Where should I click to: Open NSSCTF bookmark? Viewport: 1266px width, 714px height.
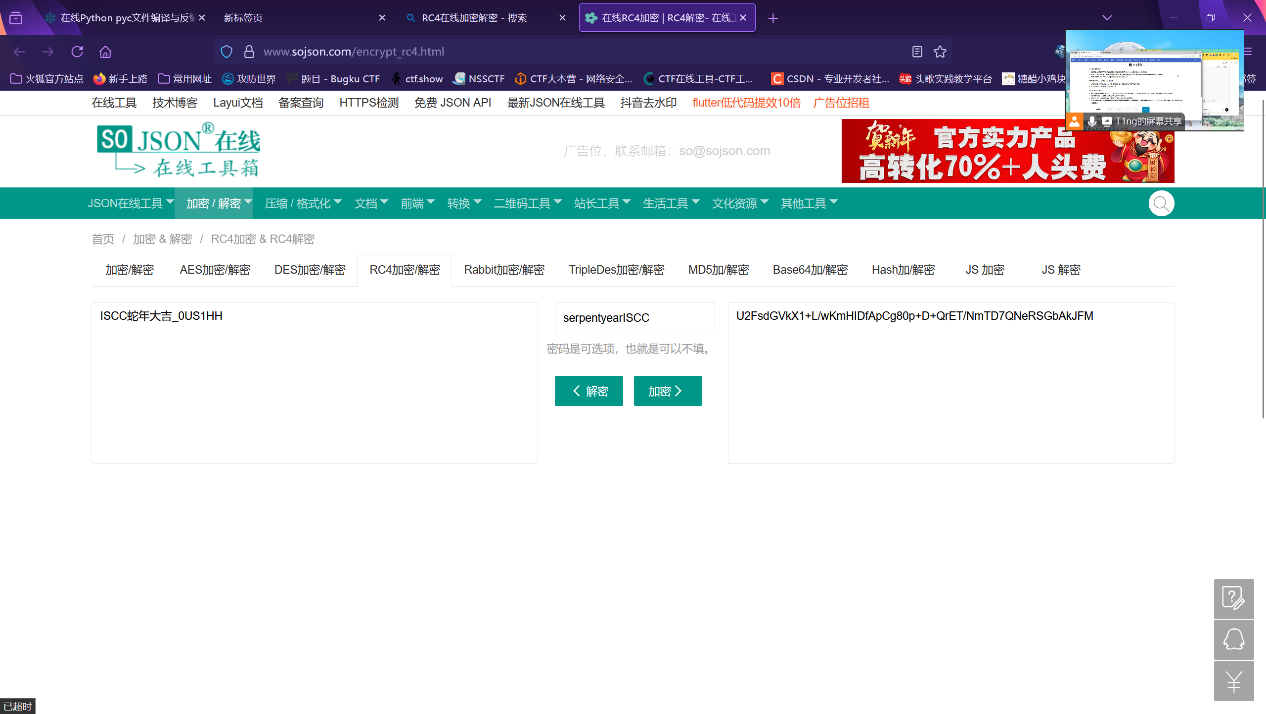click(479, 78)
